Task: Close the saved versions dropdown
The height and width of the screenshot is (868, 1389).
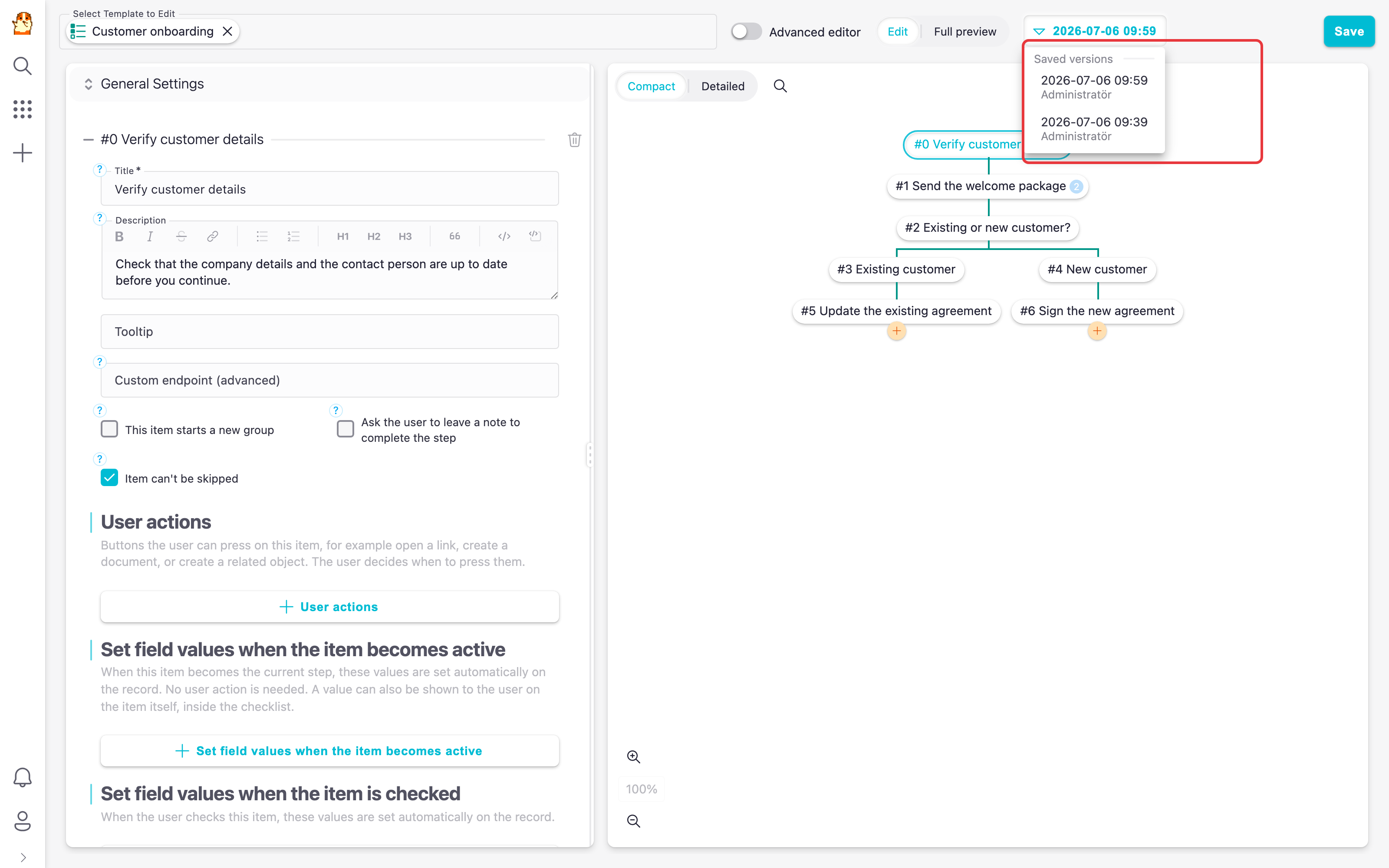Action: pyautogui.click(x=1095, y=31)
